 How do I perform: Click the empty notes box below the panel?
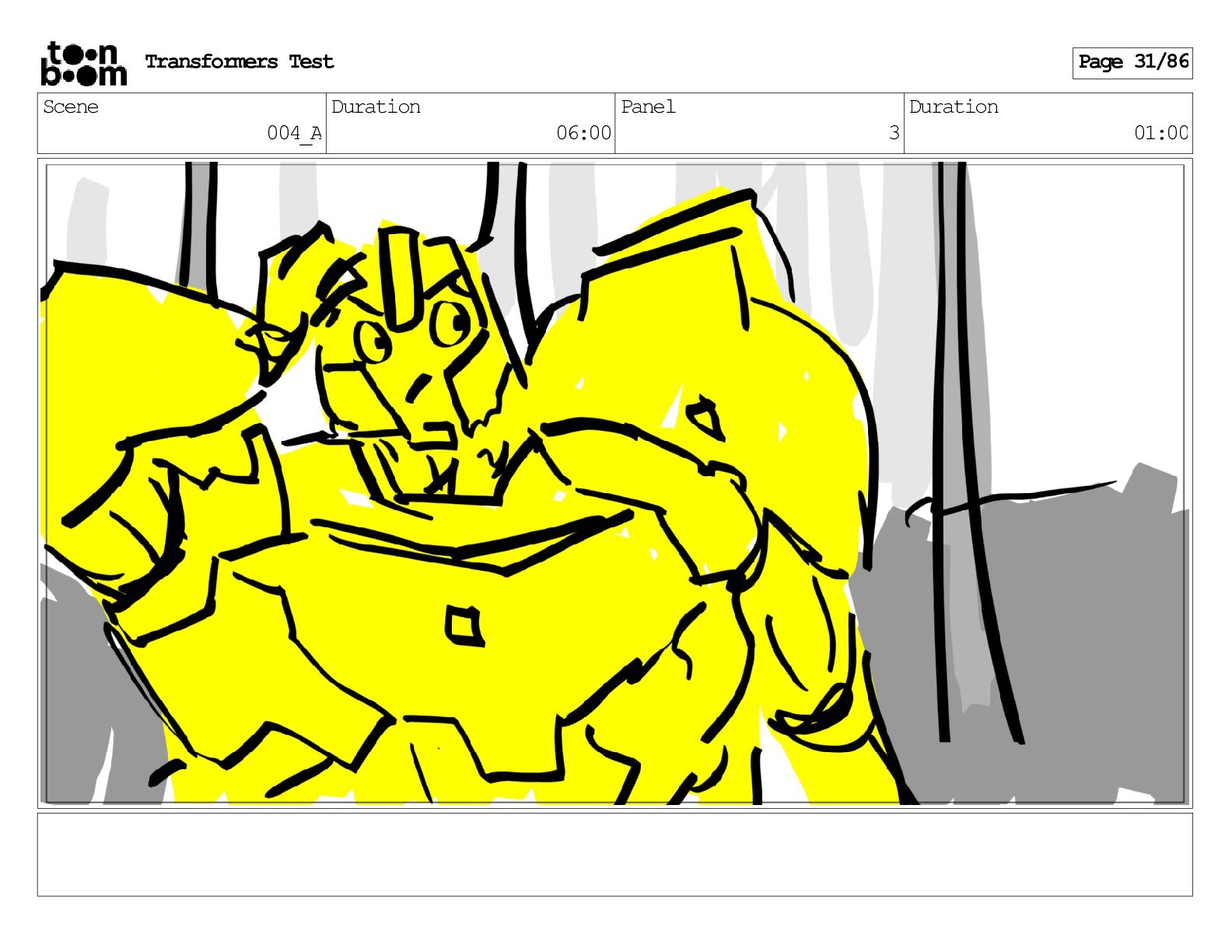[x=614, y=855]
